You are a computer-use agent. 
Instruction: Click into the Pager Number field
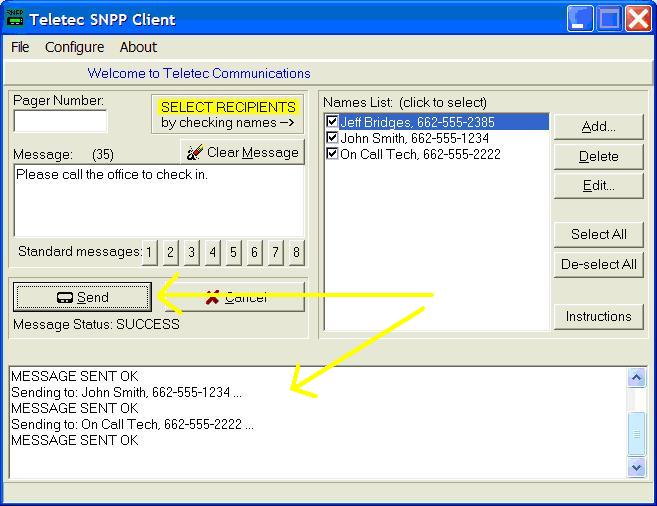pos(60,121)
